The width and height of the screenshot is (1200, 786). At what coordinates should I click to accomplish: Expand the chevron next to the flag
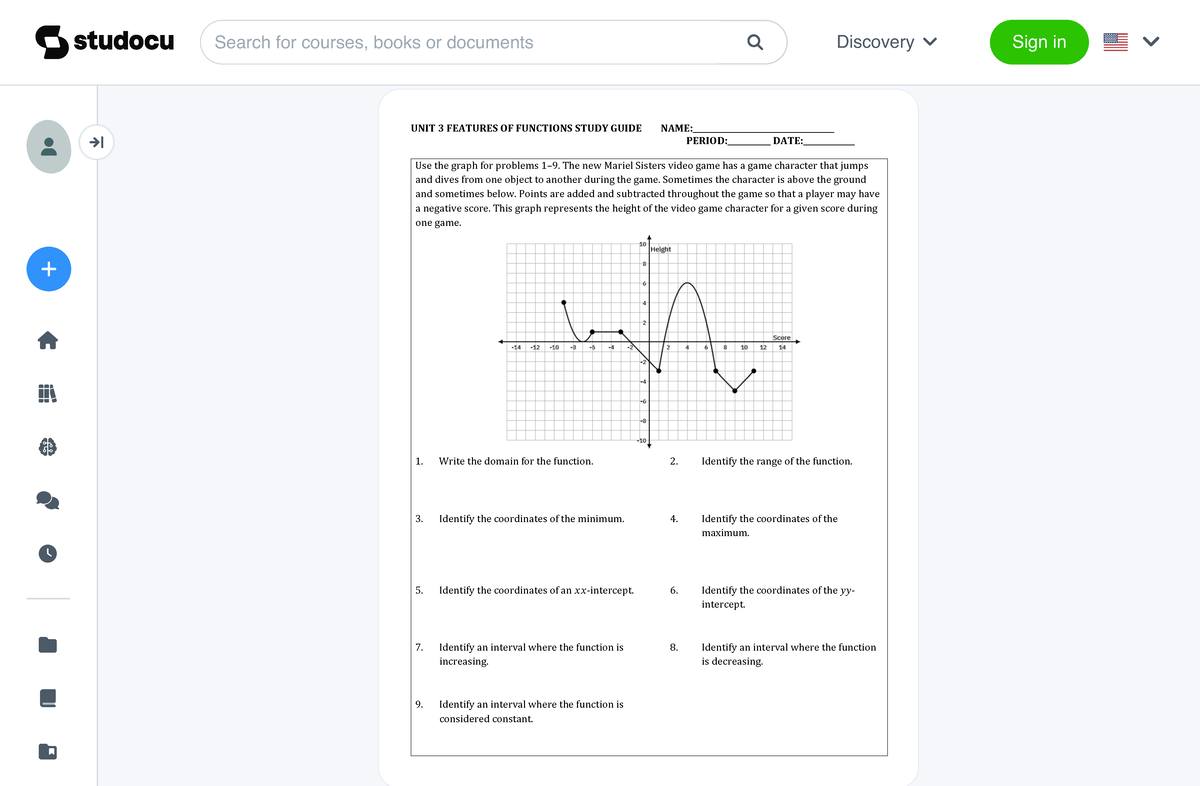[1150, 42]
